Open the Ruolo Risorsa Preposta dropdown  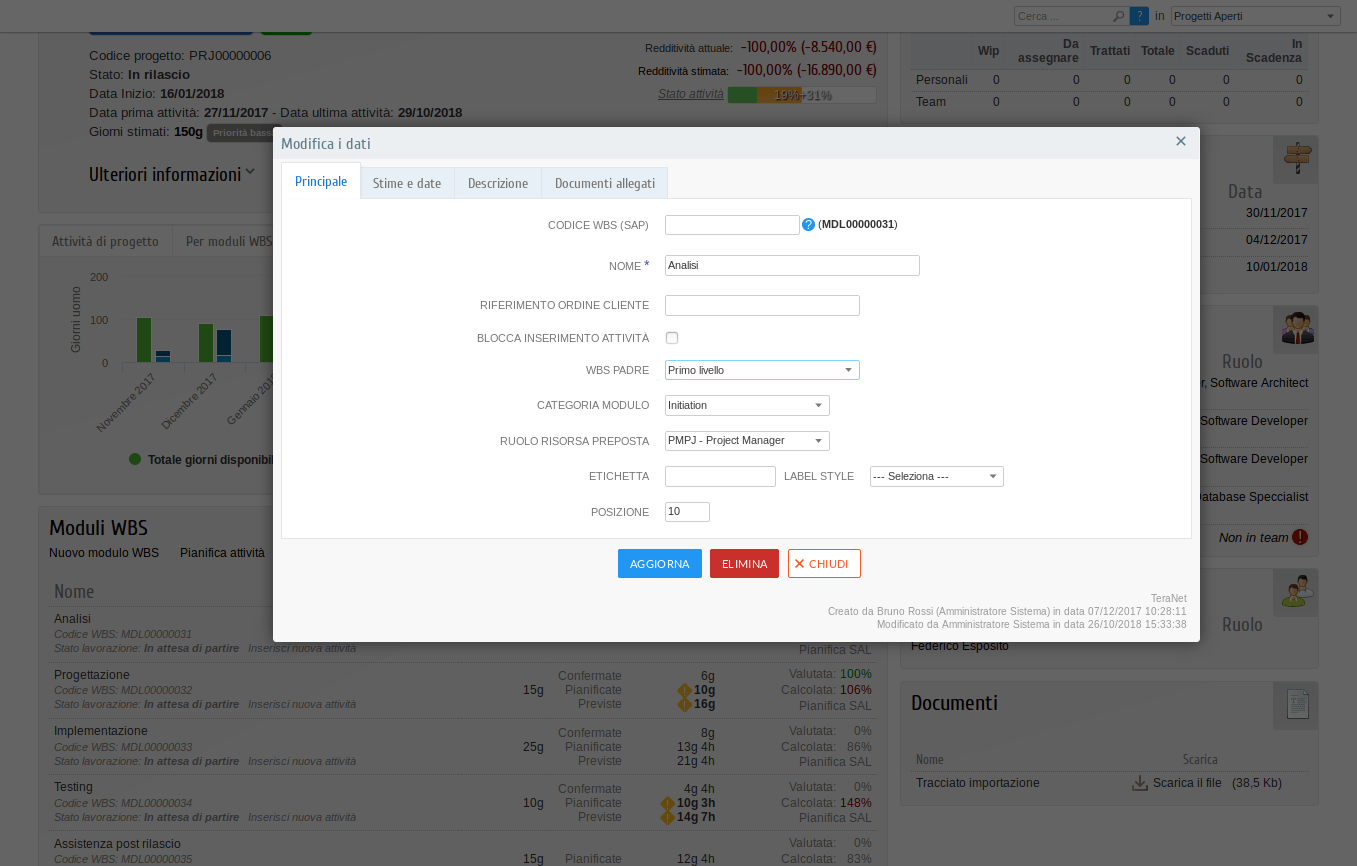(747, 440)
